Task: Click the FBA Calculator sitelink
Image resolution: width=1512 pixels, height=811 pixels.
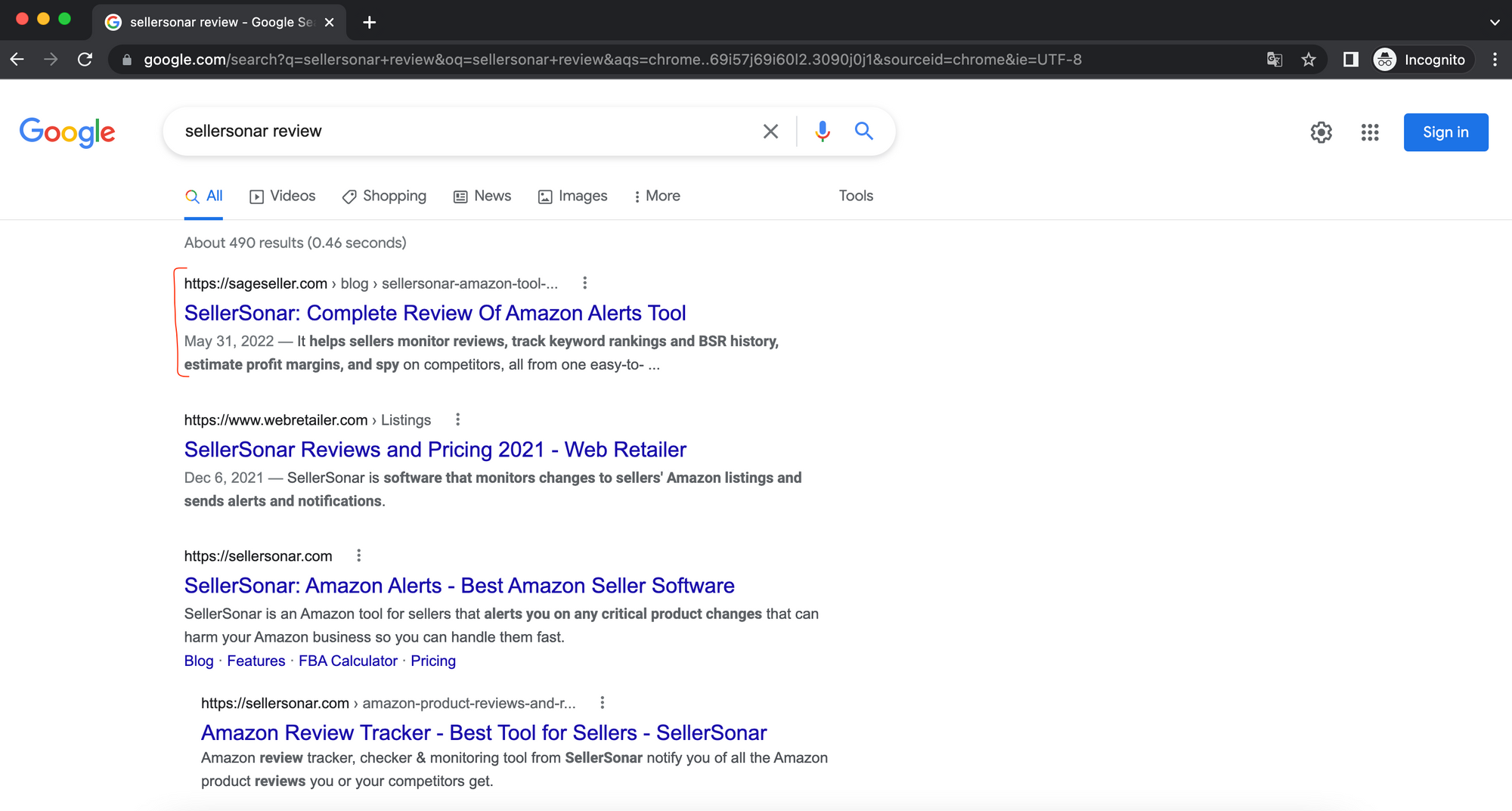Action: pyautogui.click(x=348, y=661)
